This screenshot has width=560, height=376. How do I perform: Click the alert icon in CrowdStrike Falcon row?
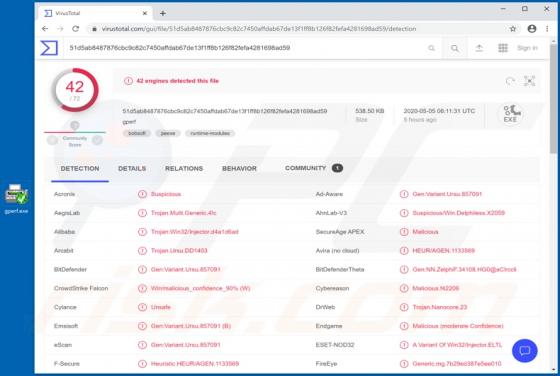pyautogui.click(x=142, y=288)
